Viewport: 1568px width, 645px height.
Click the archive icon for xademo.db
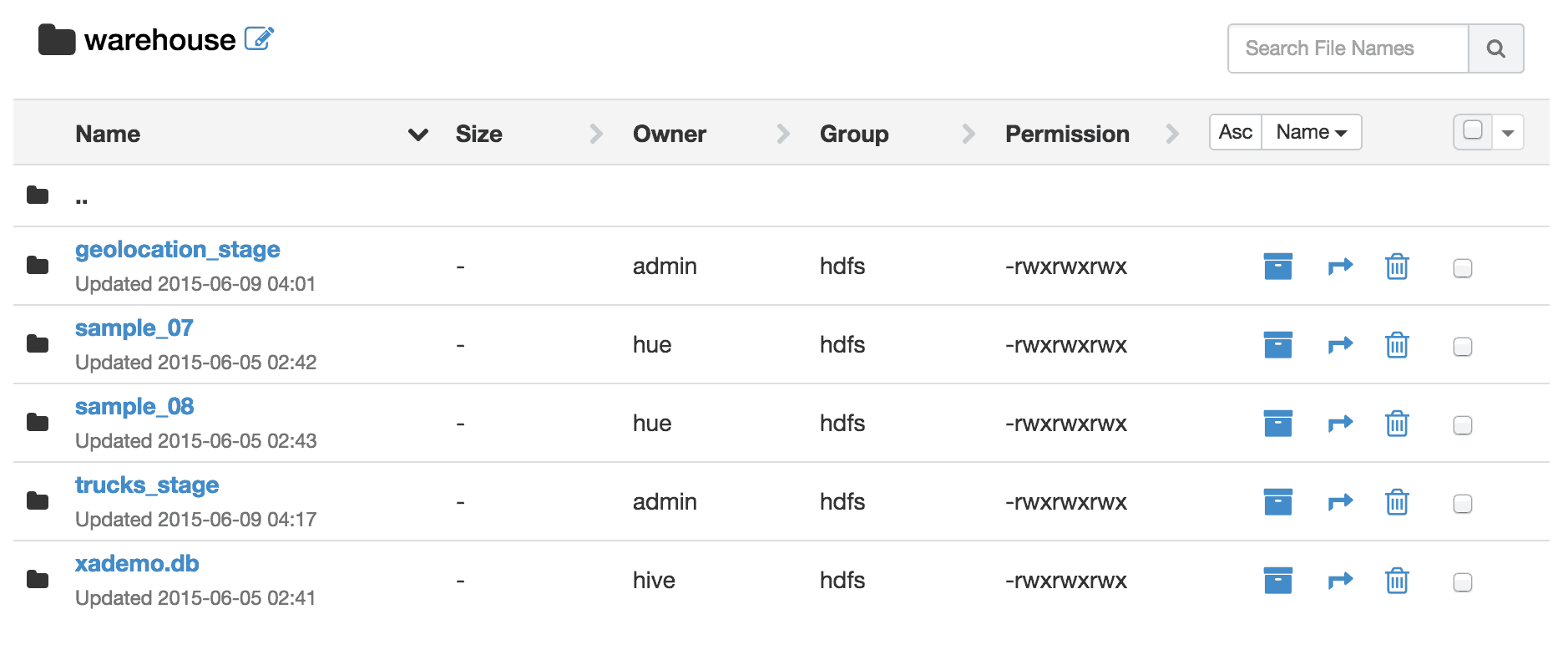[1277, 581]
